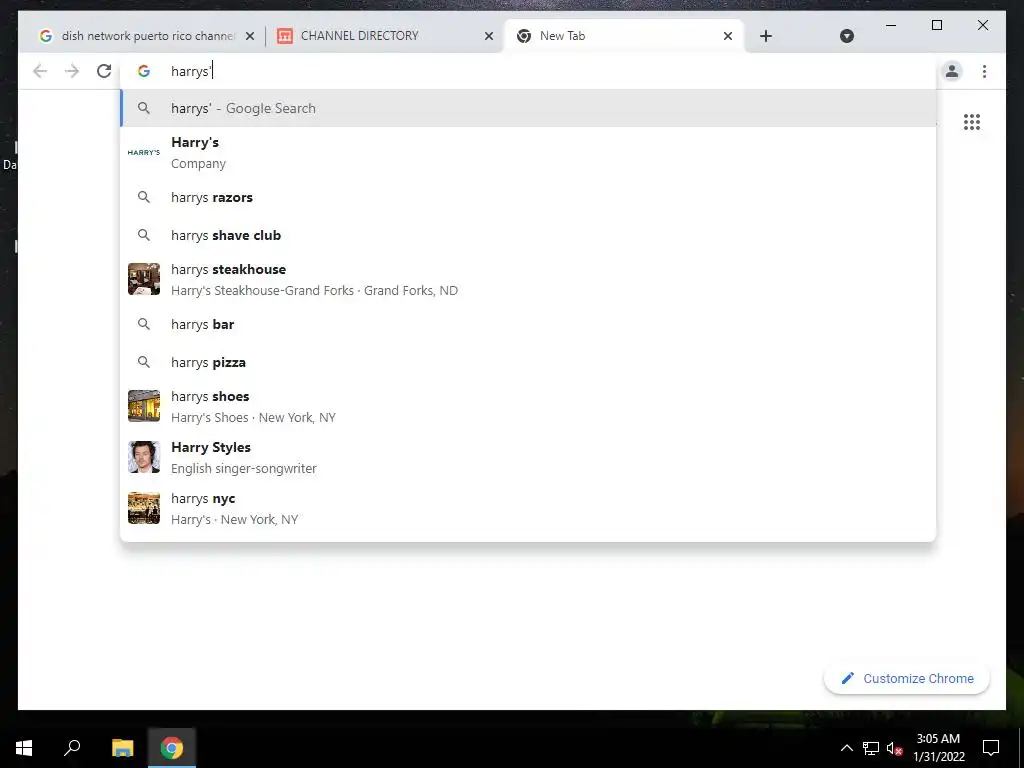The width and height of the screenshot is (1024, 768).
Task: Select harrys bar suggestion
Action: pos(528,325)
